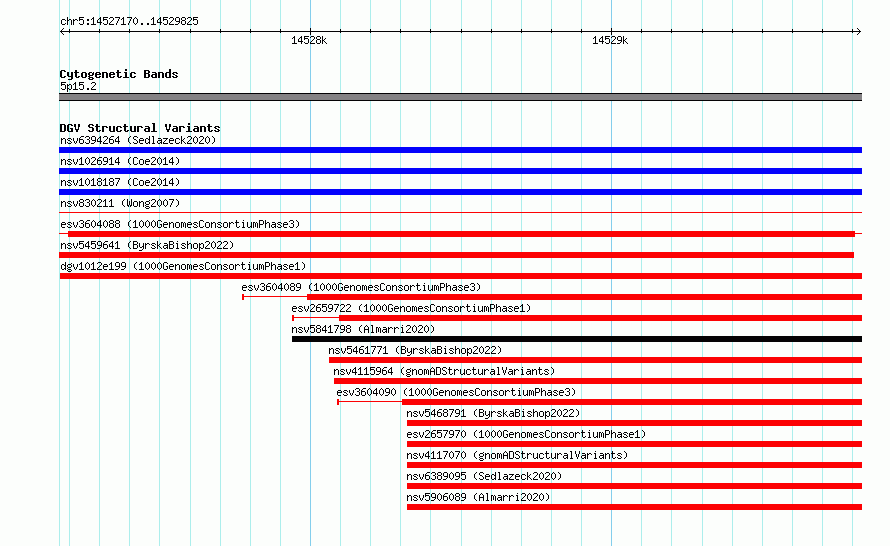Open variant nsv5841798 (Almarri2020) label
Image resolution: width=890 pixels, height=546 pixels.
coord(363,329)
